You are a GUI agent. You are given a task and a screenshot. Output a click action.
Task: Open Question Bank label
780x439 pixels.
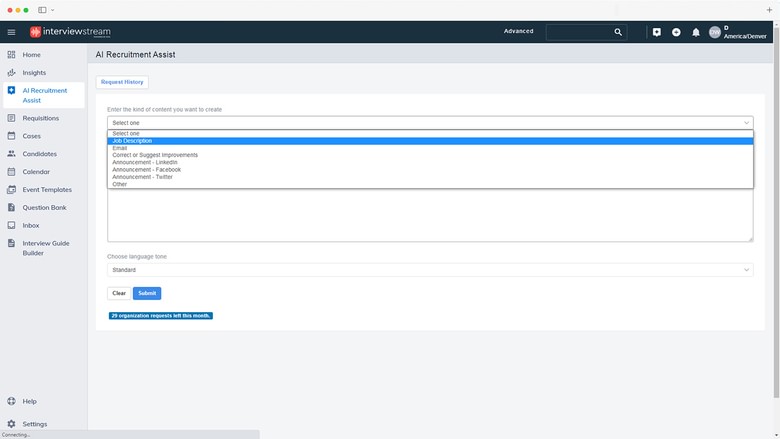click(x=44, y=208)
